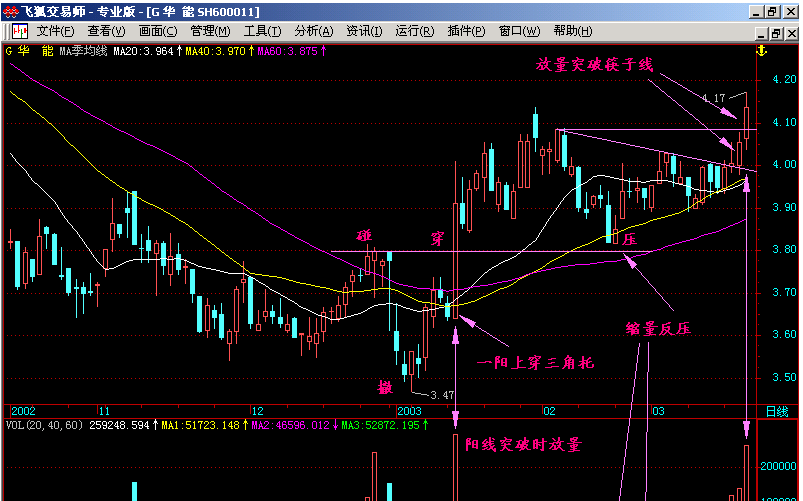The width and height of the screenshot is (803, 501).
Task: Click the red app logo in title bar
Action: [x=10, y=12]
